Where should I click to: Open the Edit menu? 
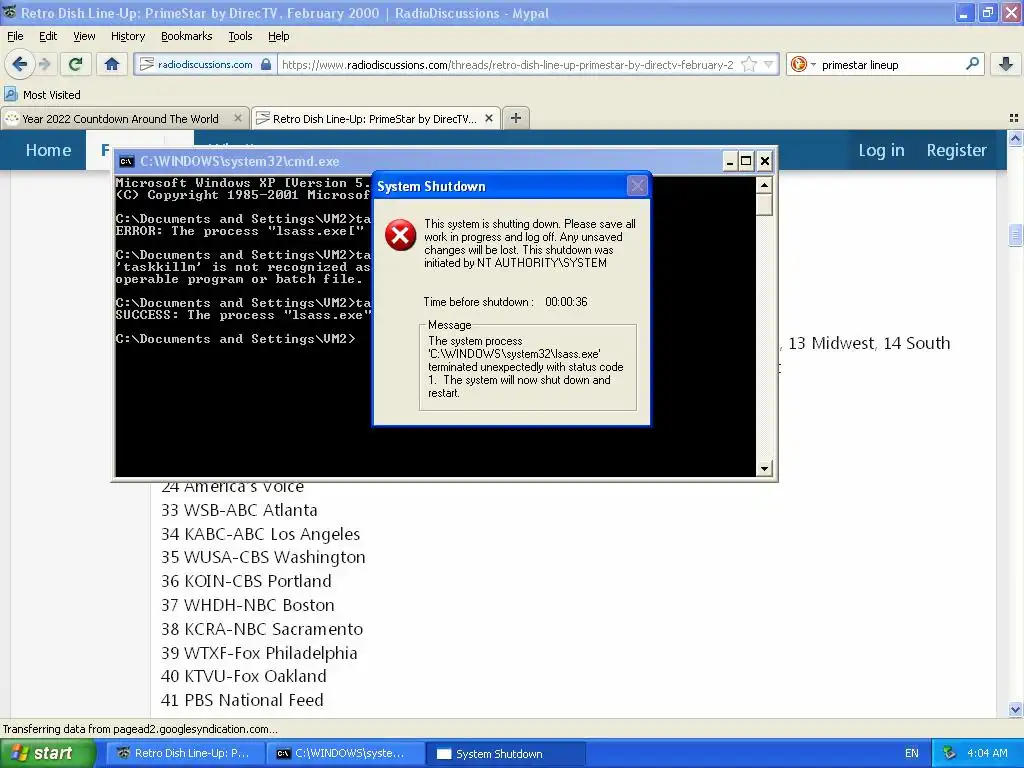48,37
